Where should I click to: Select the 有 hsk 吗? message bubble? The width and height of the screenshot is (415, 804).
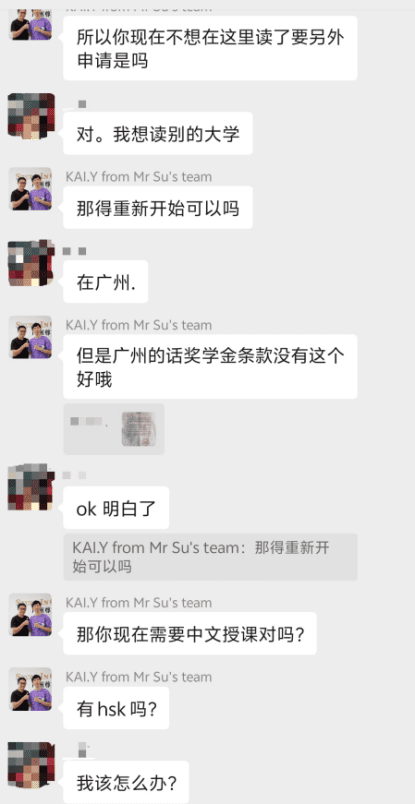pos(116,708)
